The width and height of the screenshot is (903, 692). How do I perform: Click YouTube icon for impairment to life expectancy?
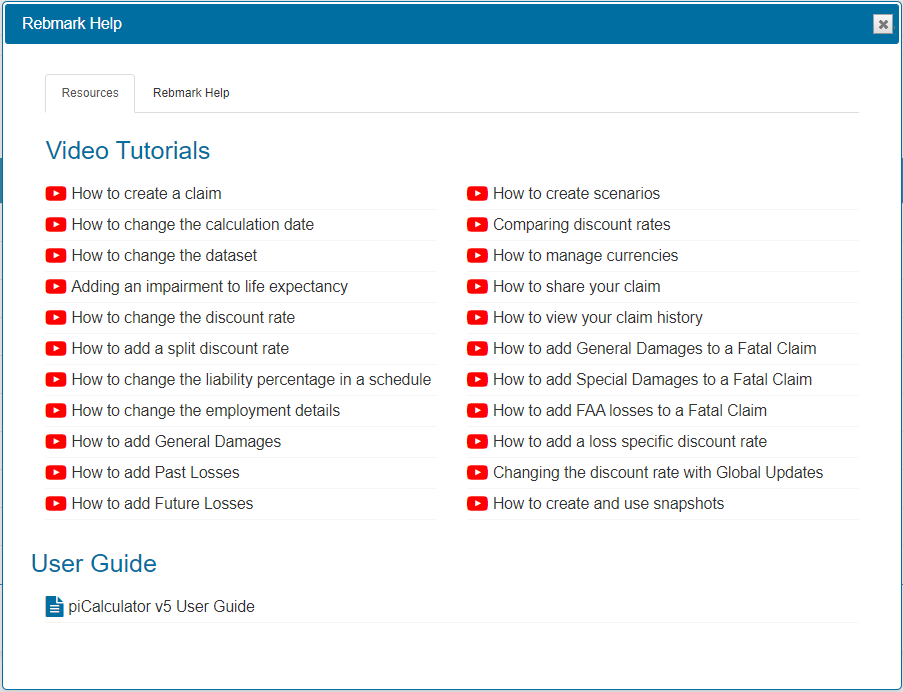click(56, 287)
